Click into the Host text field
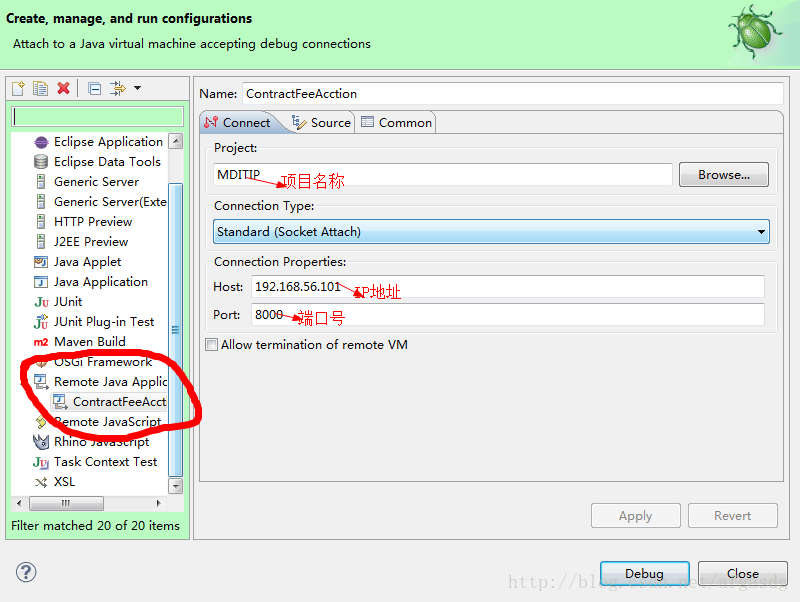The image size is (800, 602). pyautogui.click(x=508, y=286)
